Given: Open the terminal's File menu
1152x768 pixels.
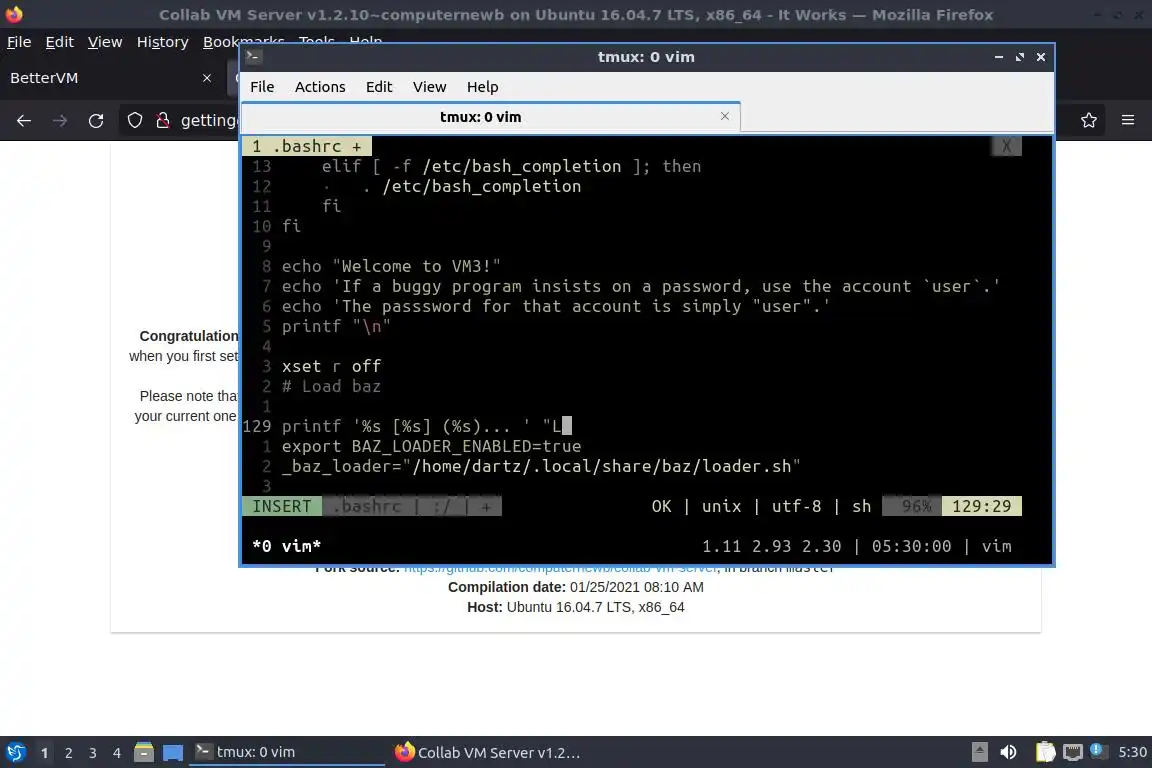Looking at the screenshot, I should pyautogui.click(x=262, y=87).
